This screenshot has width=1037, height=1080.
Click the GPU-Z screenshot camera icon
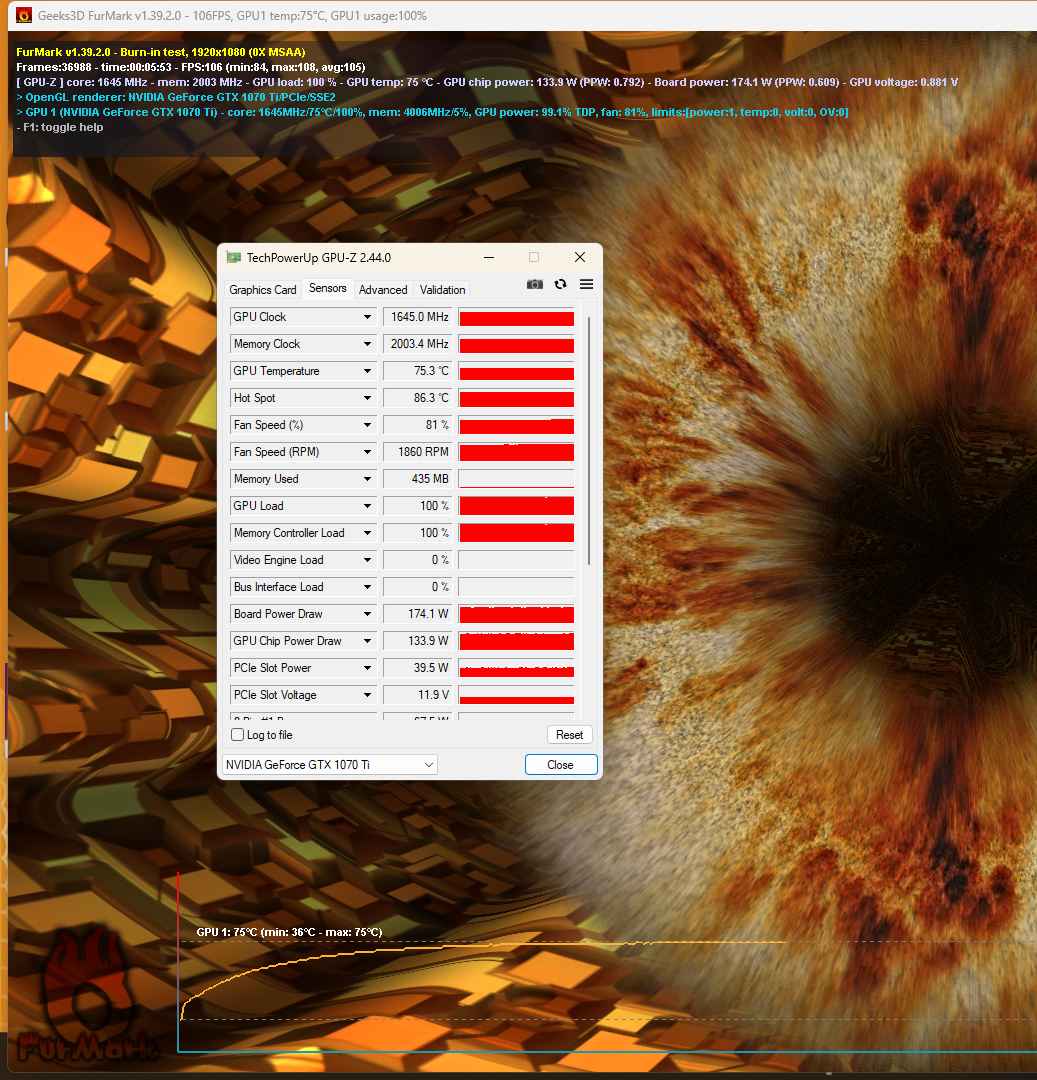click(534, 284)
